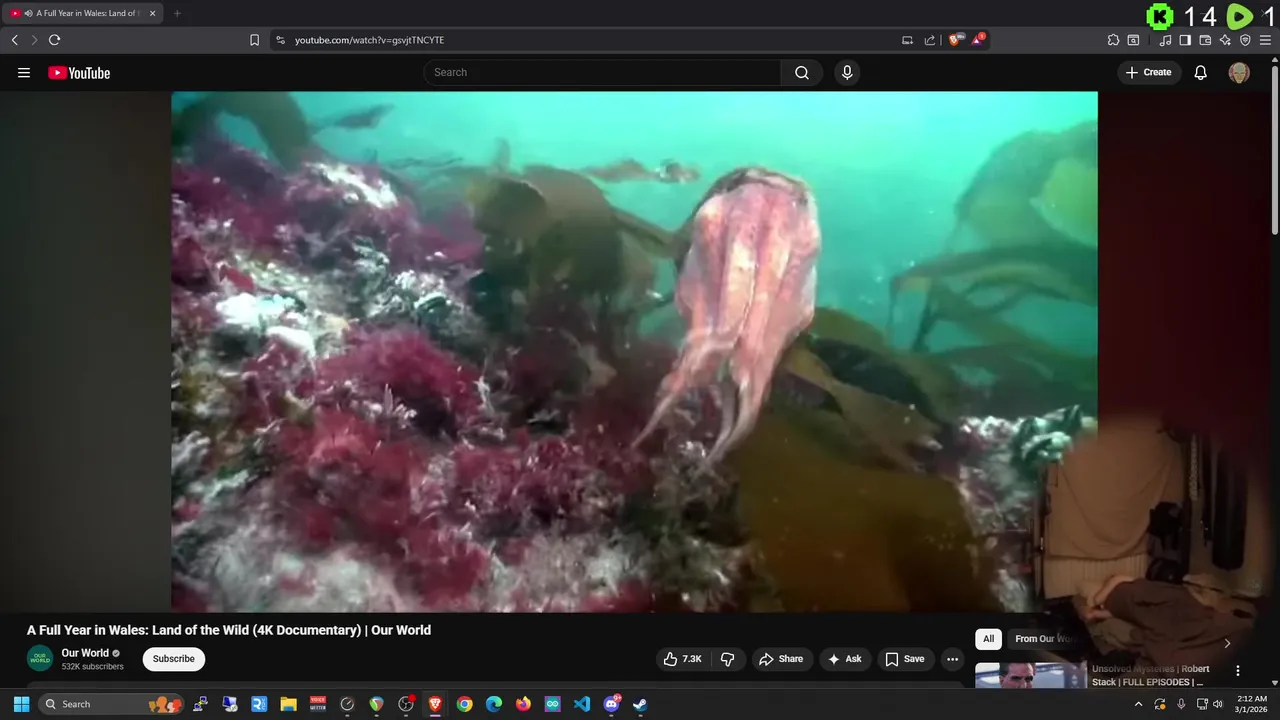Select the All filter chip
The height and width of the screenshot is (720, 1280).
(988, 639)
